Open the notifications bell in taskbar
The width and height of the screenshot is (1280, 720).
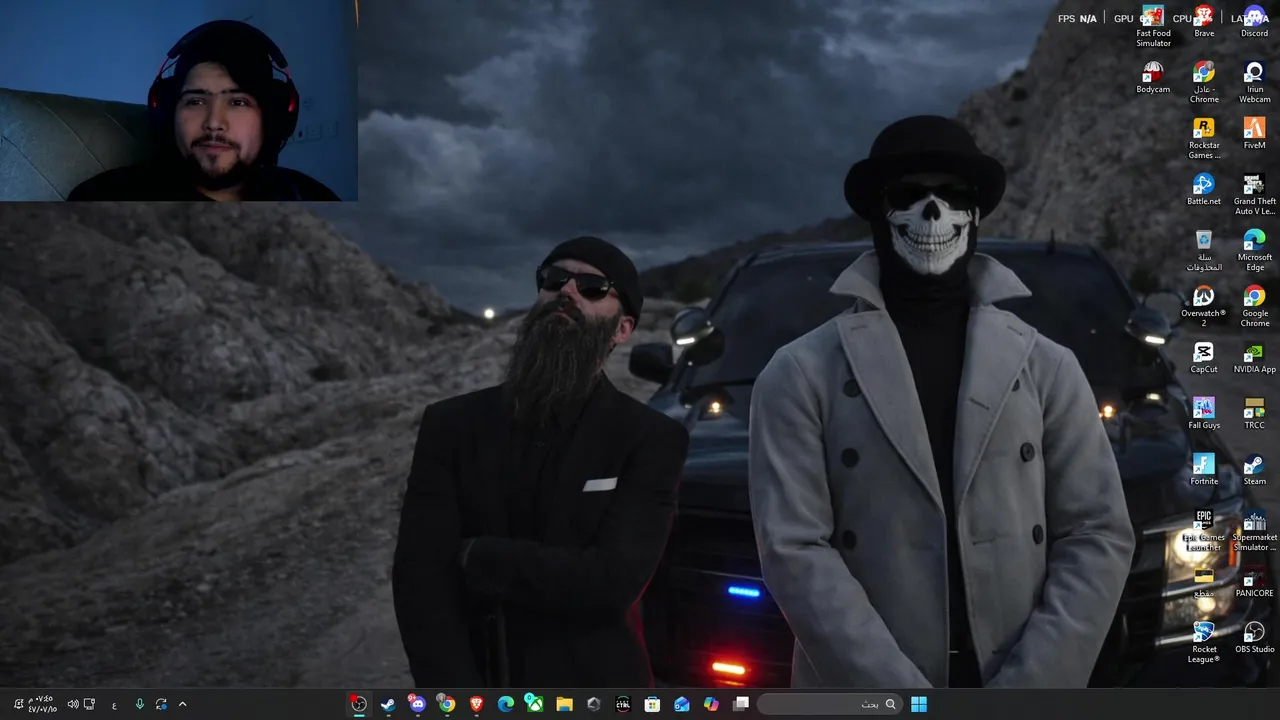pos(18,704)
